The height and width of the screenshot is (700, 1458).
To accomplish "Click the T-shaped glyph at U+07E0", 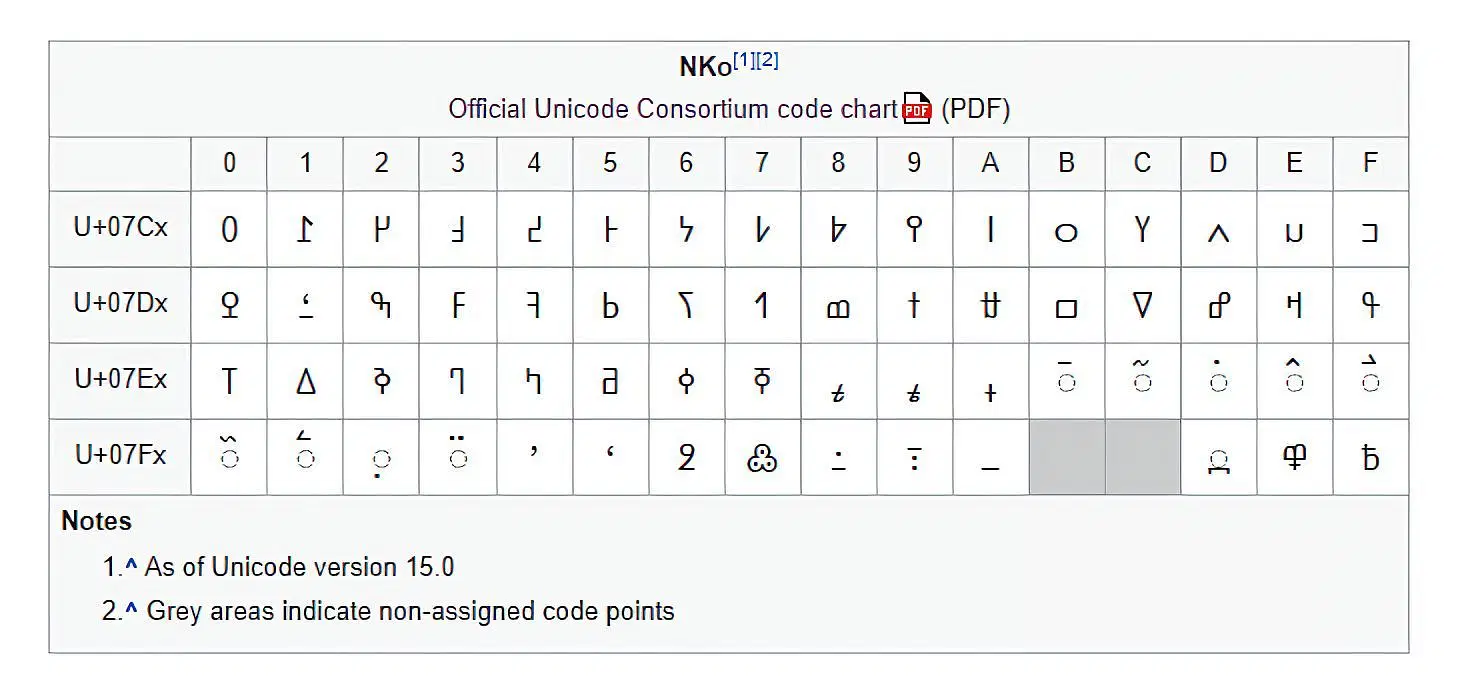I will 229,381.
